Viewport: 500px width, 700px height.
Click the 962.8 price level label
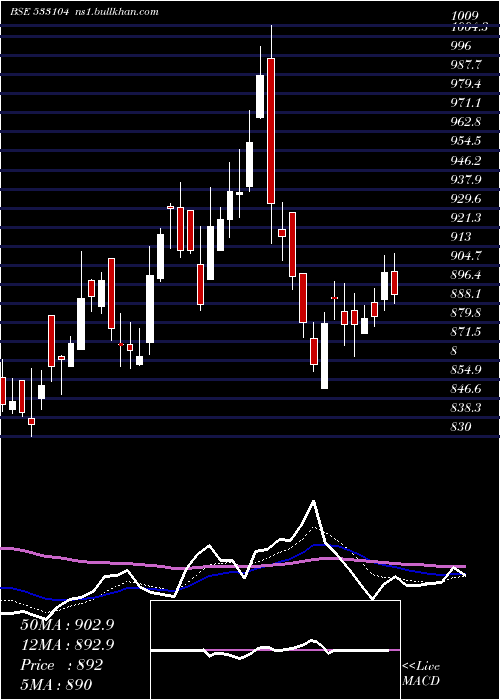coord(467,122)
